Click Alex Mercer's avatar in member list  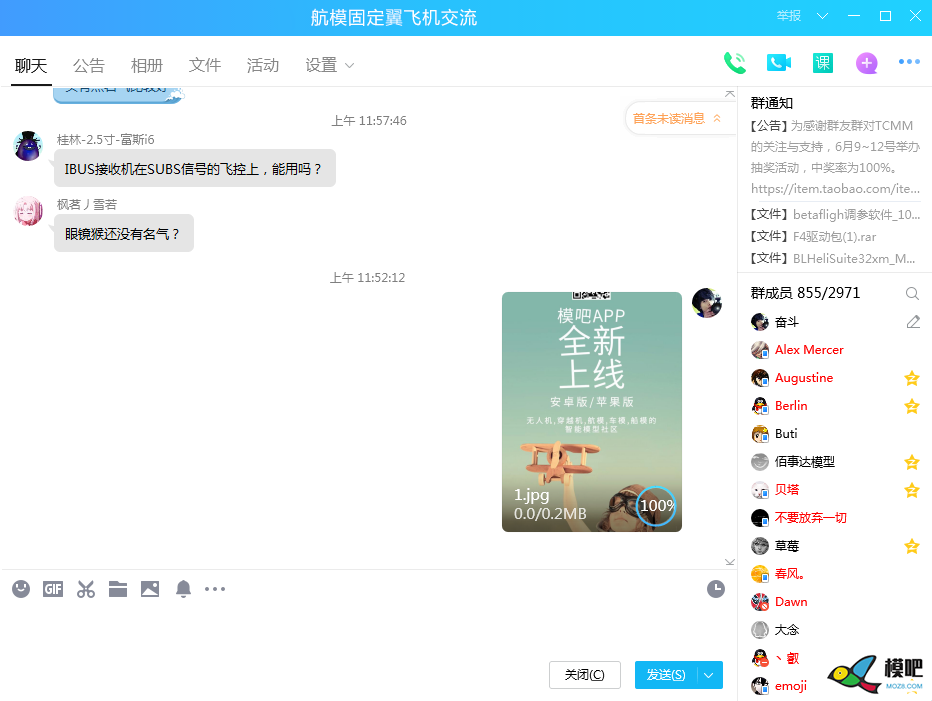(x=760, y=350)
